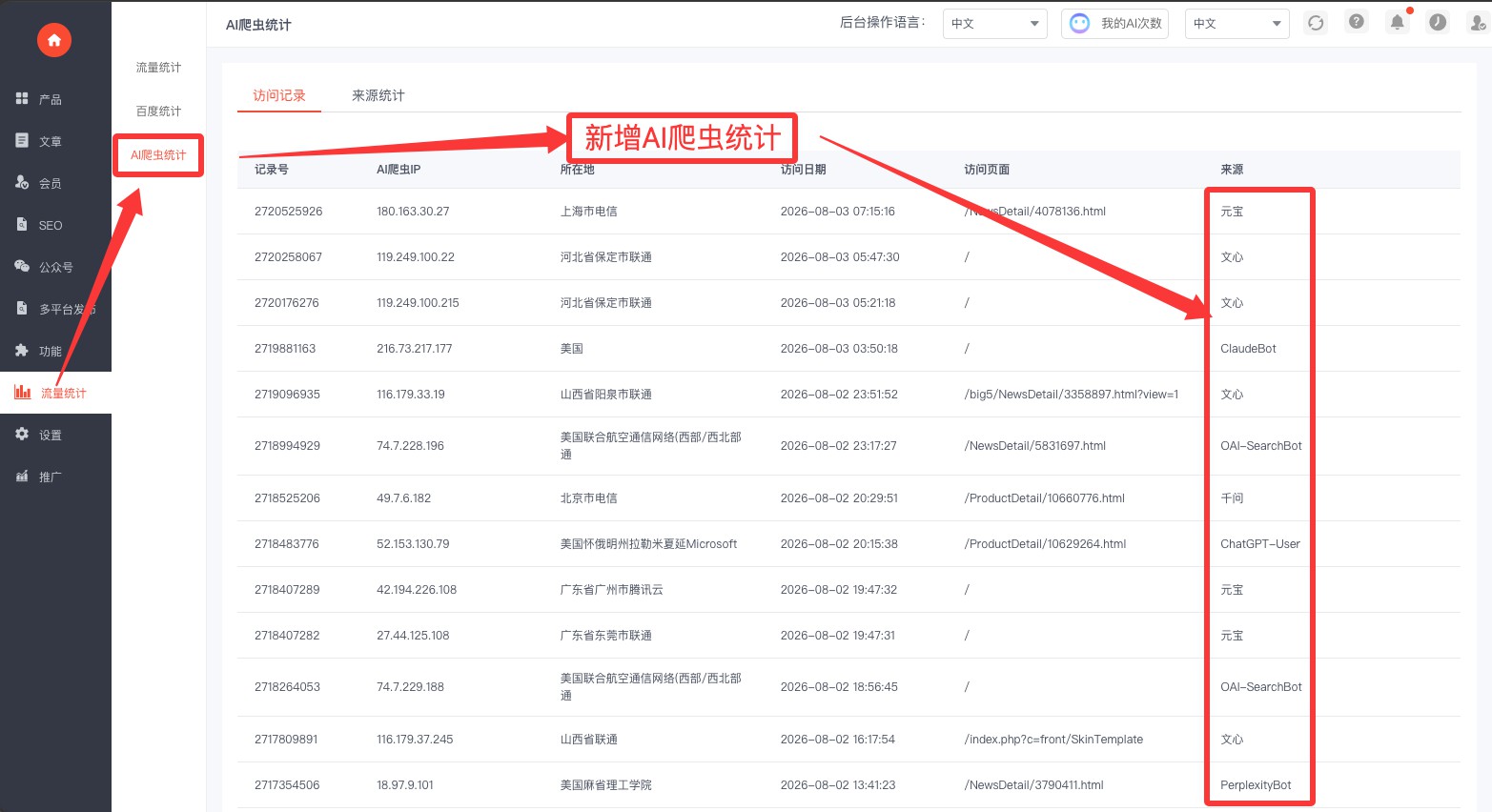Select the AI爬虫统计 submenu item

[x=158, y=154]
